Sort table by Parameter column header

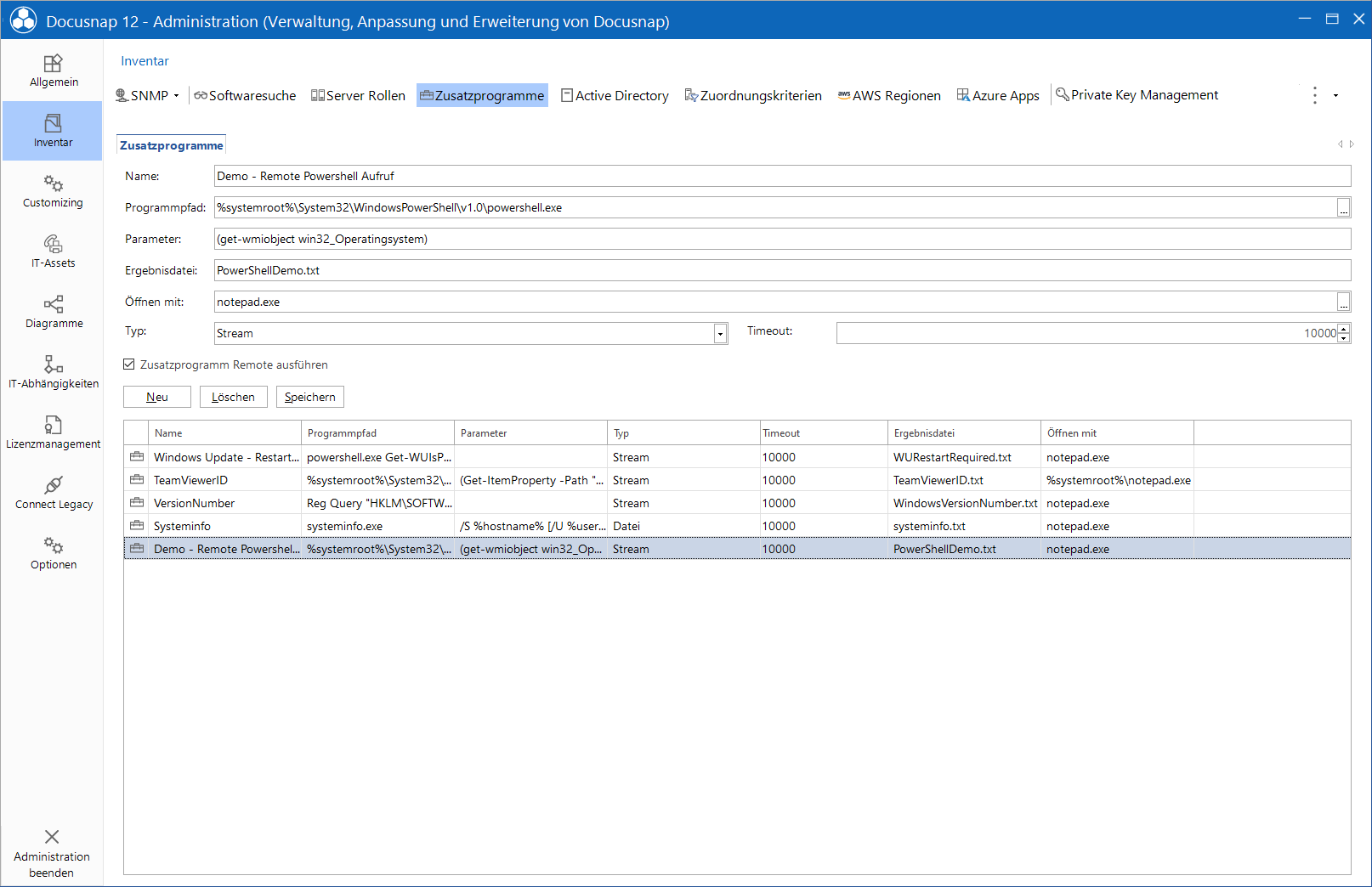(530, 433)
